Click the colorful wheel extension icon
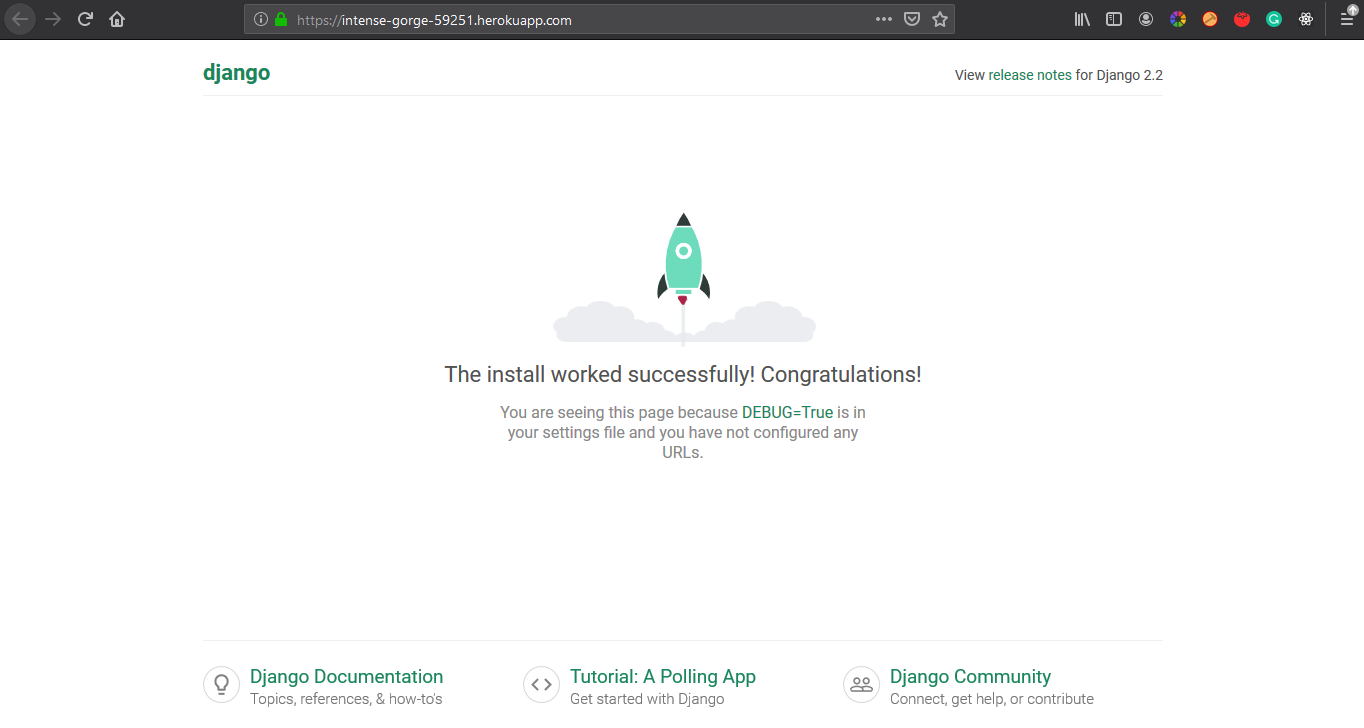Viewport: 1364px width, 728px height. pyautogui.click(x=1178, y=19)
